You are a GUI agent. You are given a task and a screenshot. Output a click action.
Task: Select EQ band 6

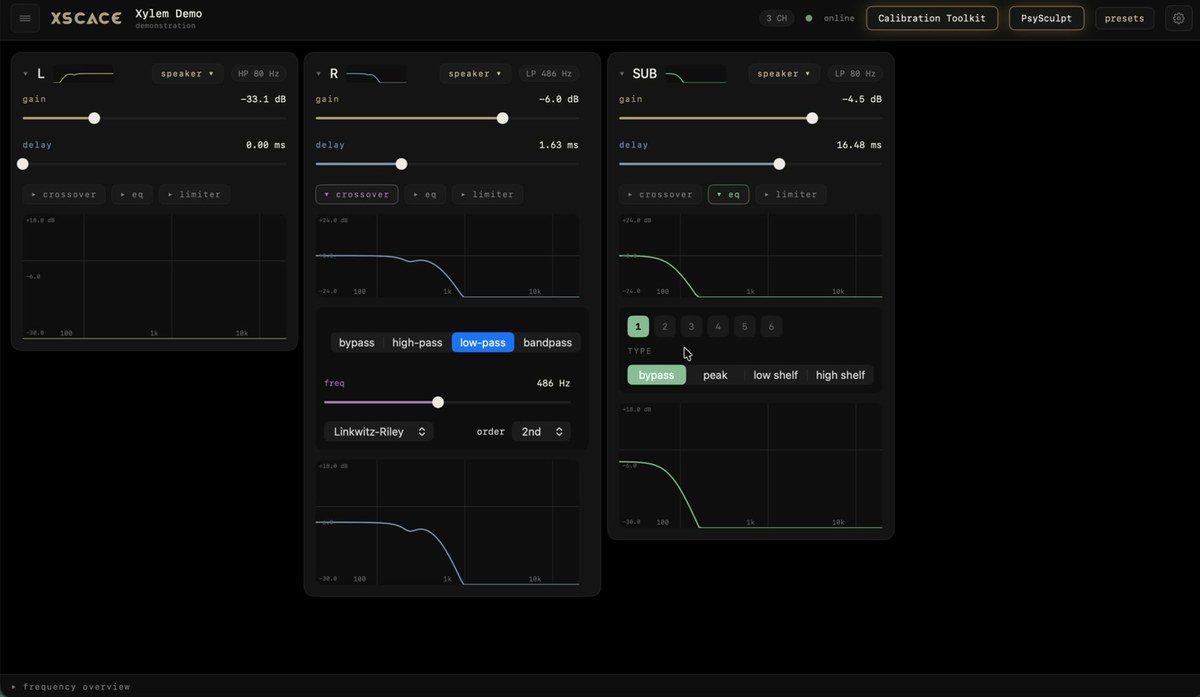click(x=771, y=326)
